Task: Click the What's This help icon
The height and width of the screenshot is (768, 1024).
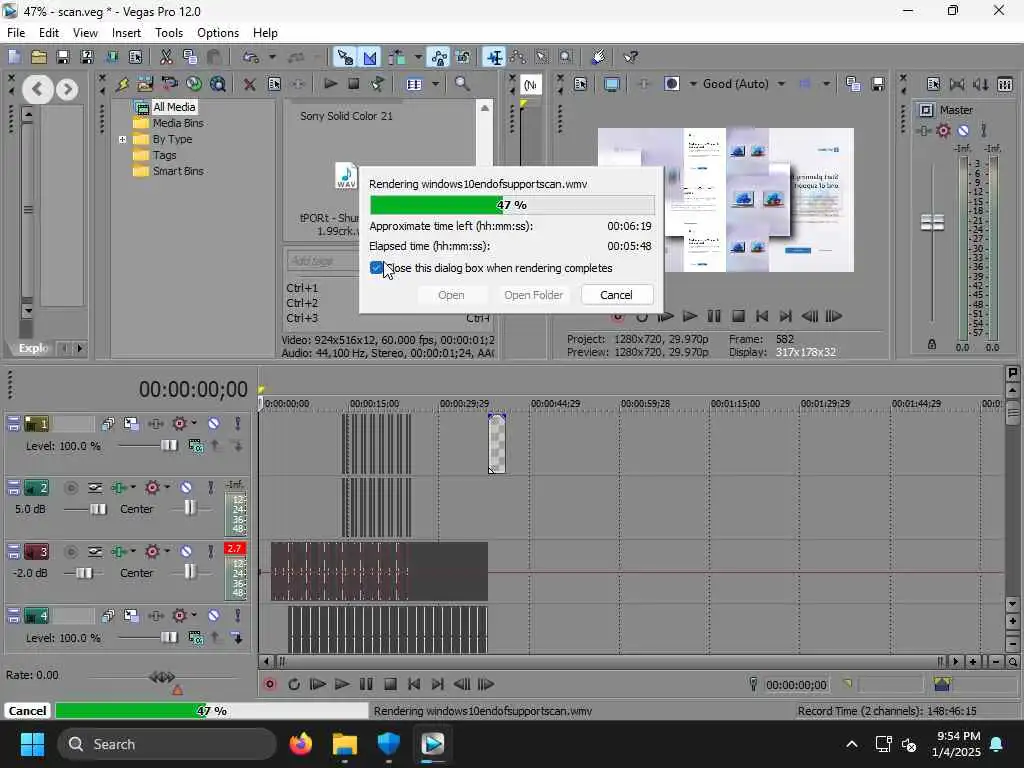Action: [x=630, y=57]
